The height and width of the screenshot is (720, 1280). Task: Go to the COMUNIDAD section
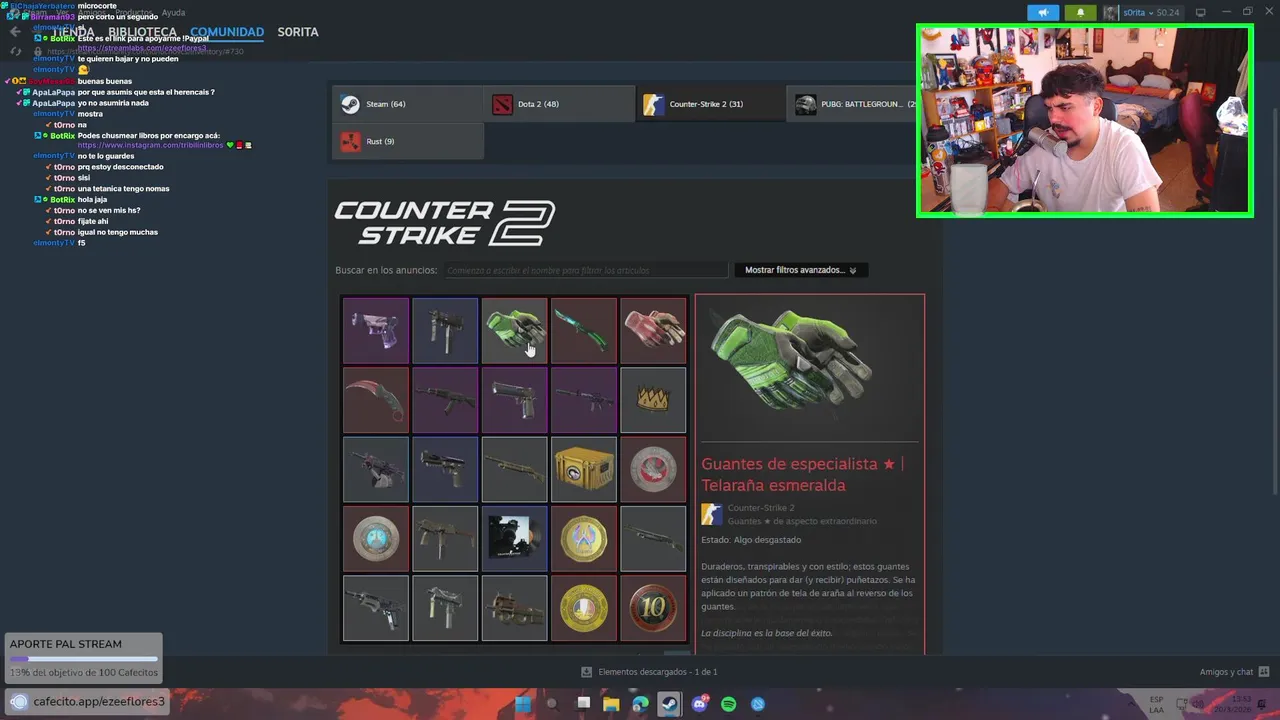pos(227,32)
